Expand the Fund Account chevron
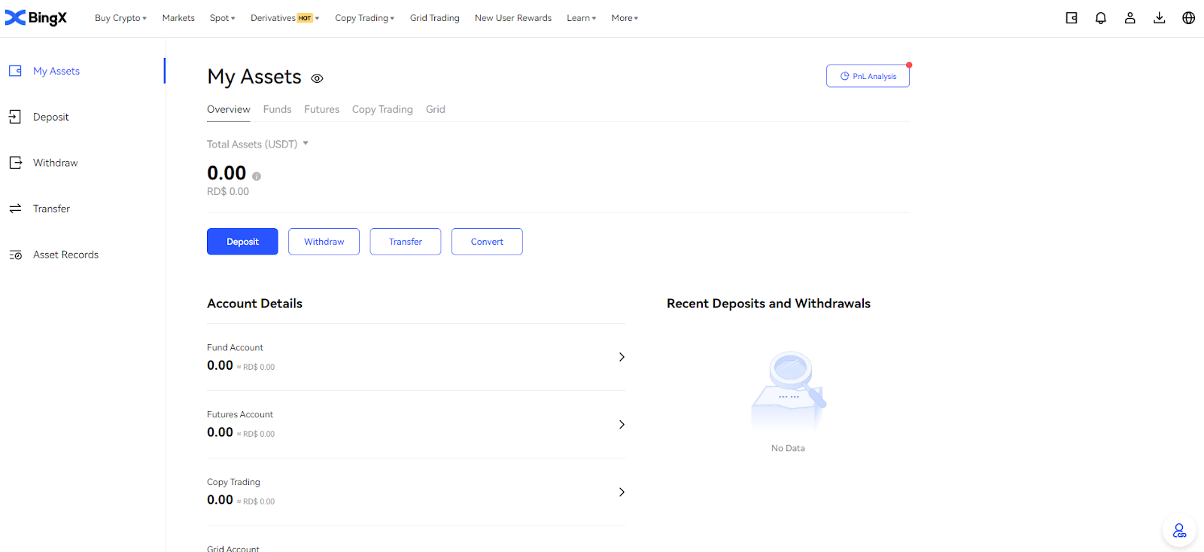The width and height of the screenshot is (1204, 552). coord(621,357)
